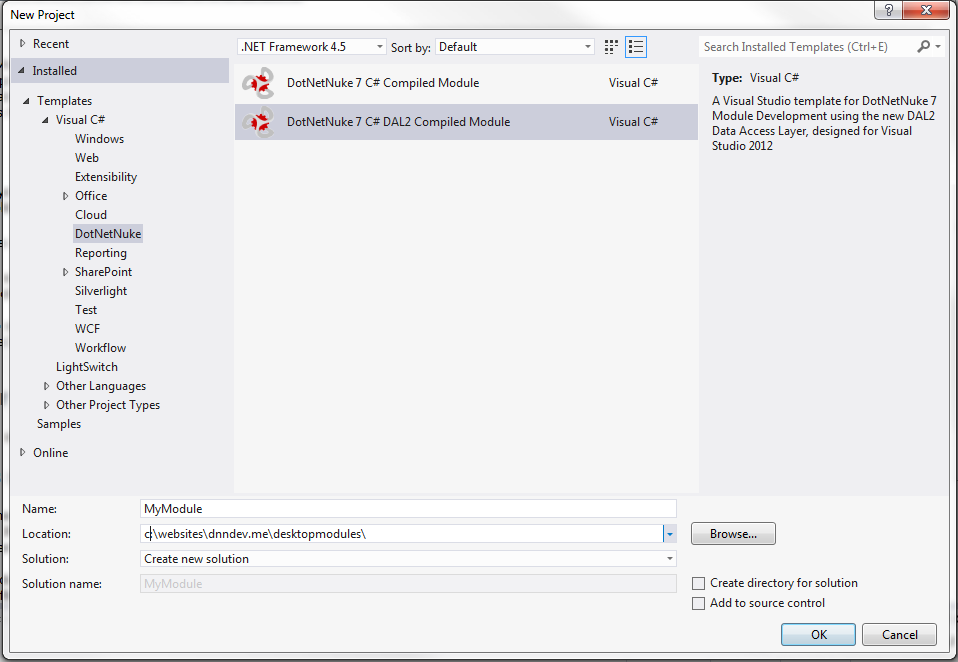Click the Name input field
The height and width of the screenshot is (662, 958).
click(400, 508)
